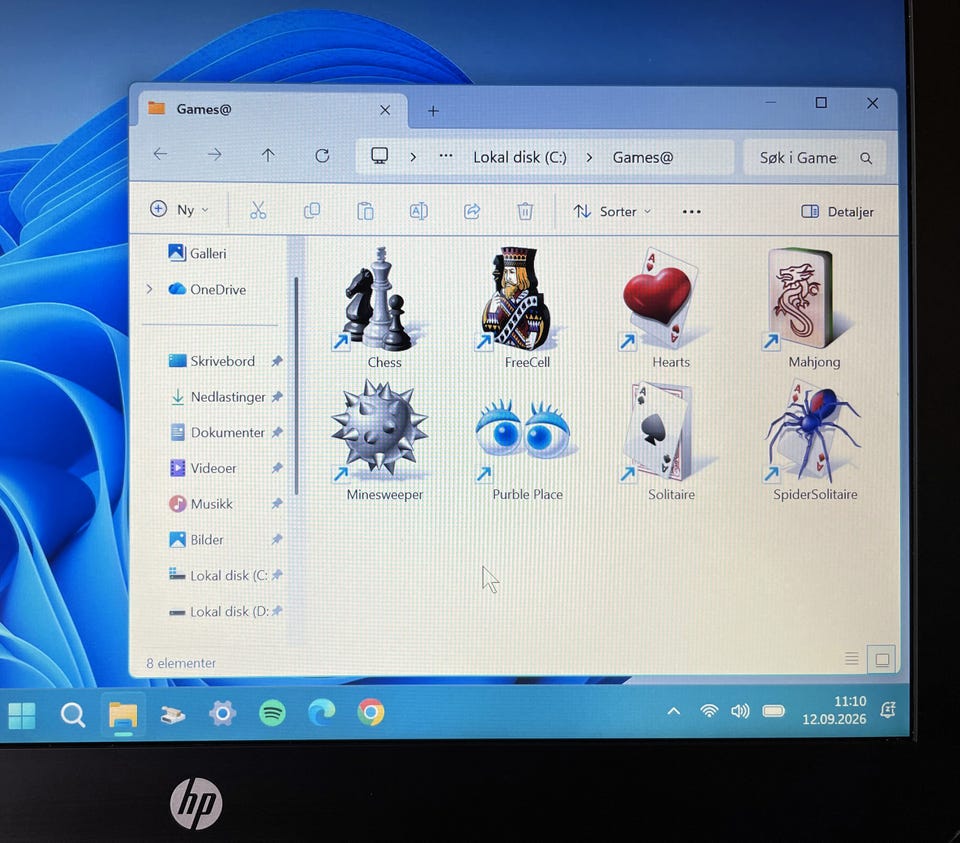Click the This PC monitor icon in address bar
This screenshot has height=843, width=960.
380,155
